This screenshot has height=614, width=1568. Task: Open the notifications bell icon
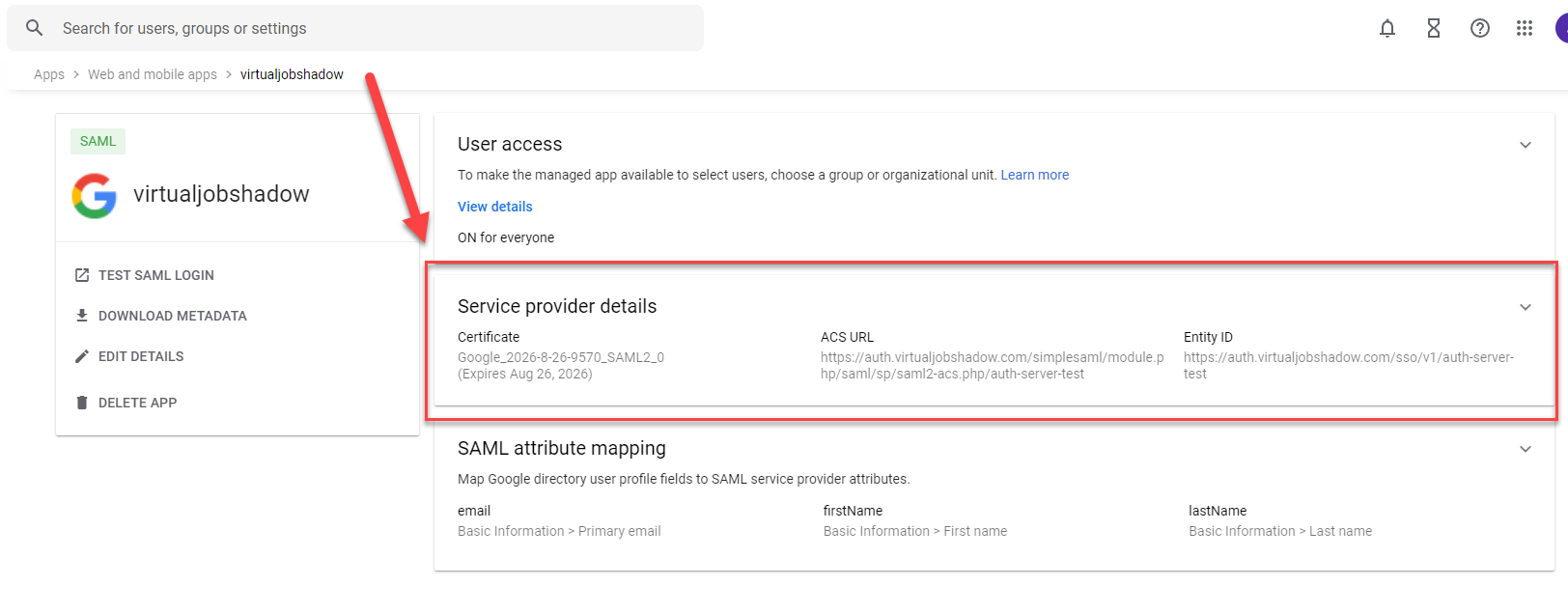point(1387,28)
